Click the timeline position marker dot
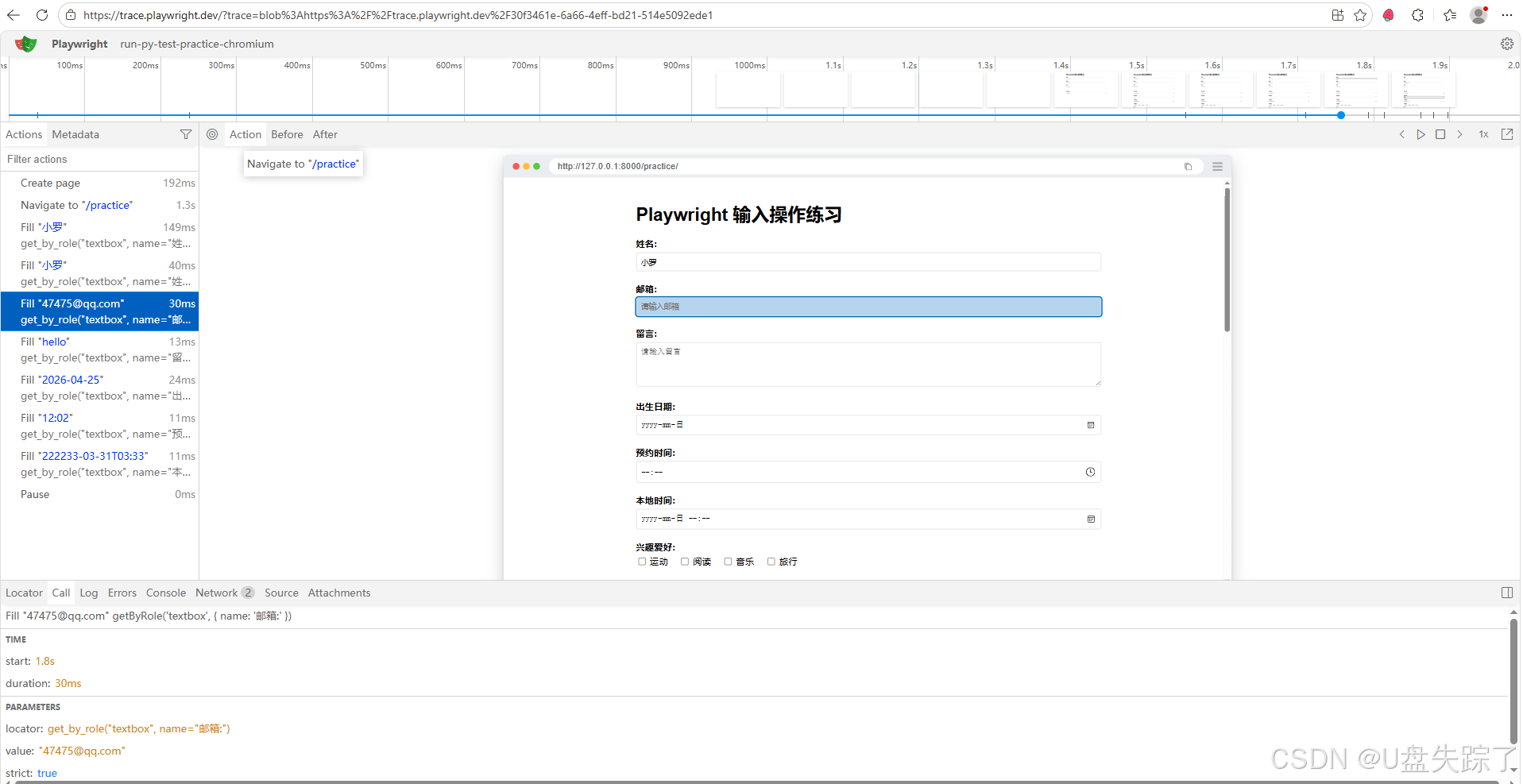The height and width of the screenshot is (784, 1523). [x=1341, y=115]
